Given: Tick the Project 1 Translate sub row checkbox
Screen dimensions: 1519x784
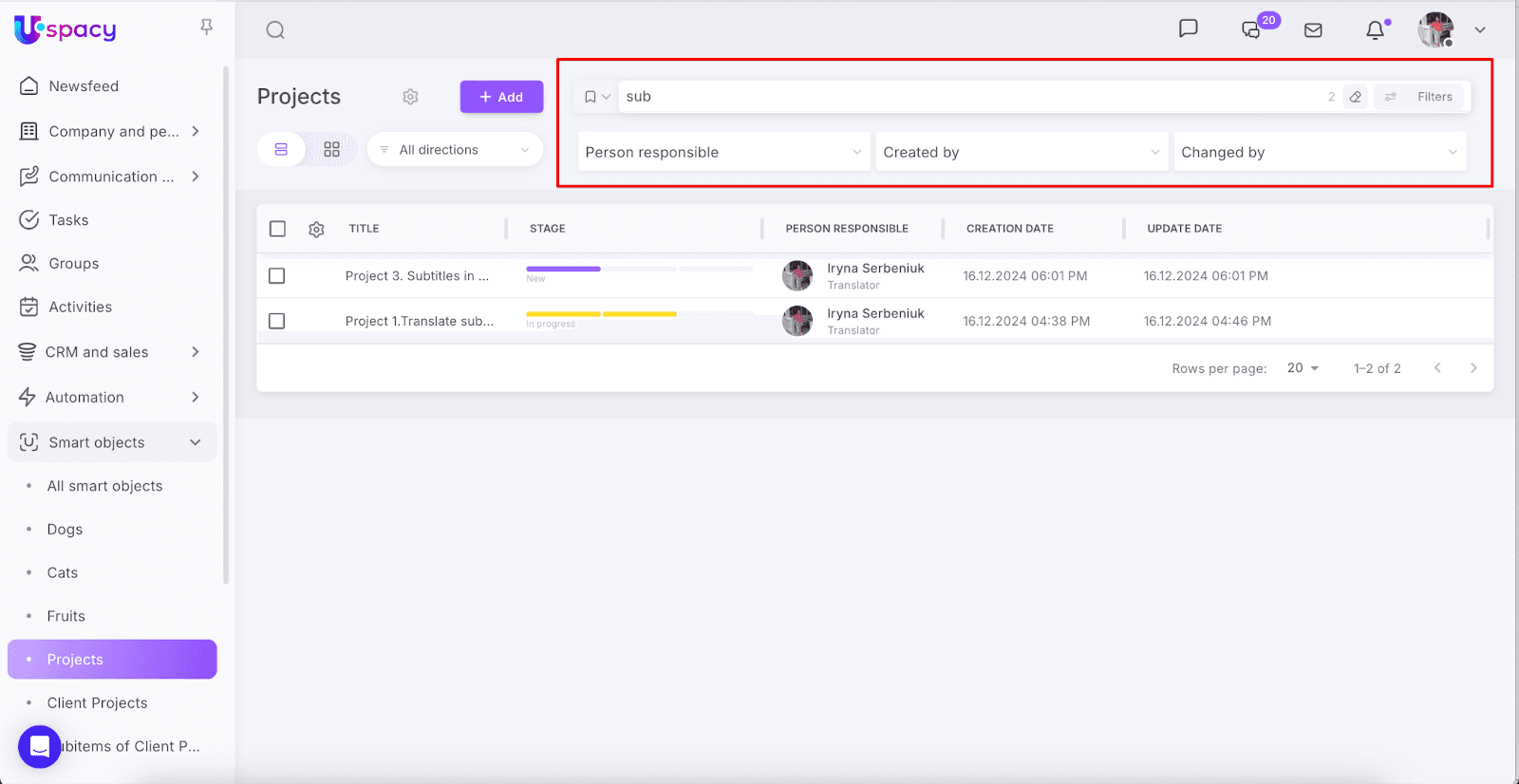Looking at the screenshot, I should (277, 322).
